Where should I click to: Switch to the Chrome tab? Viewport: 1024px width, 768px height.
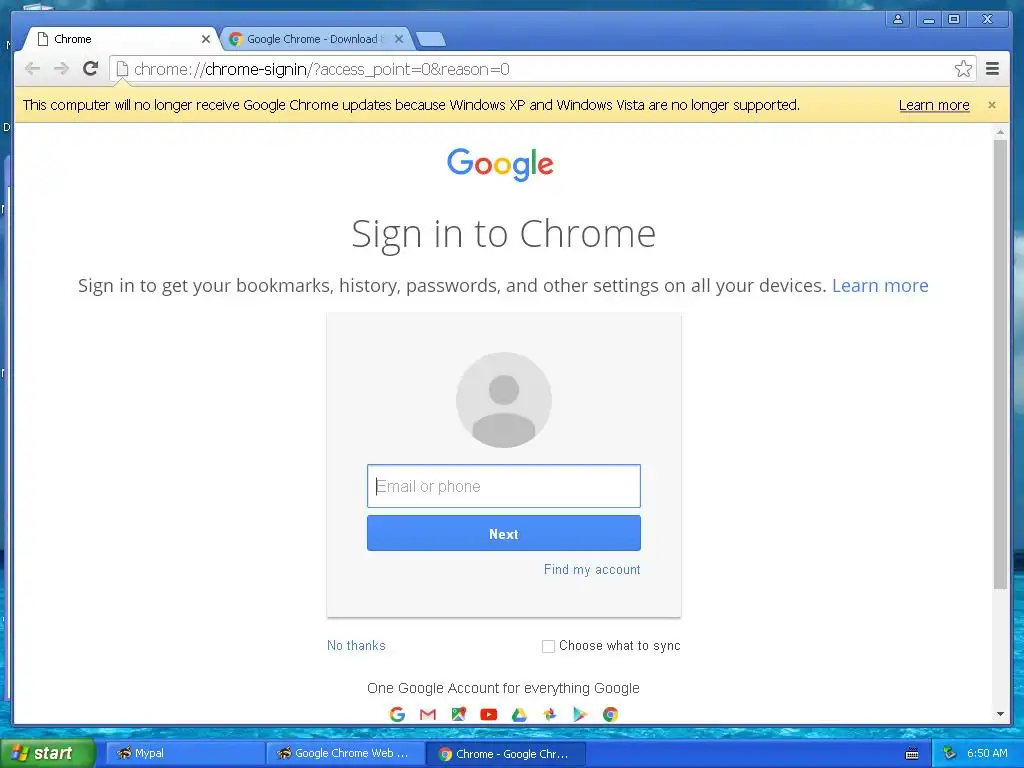tap(121, 39)
